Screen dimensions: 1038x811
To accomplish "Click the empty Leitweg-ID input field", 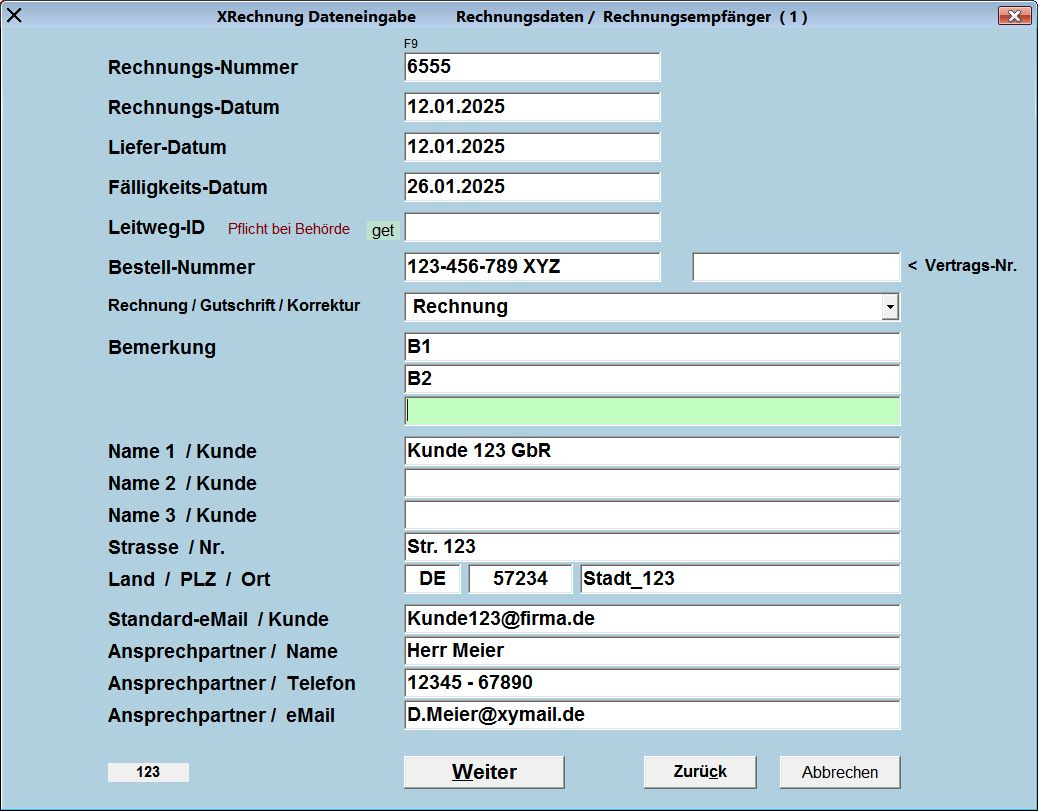I will (532, 227).
